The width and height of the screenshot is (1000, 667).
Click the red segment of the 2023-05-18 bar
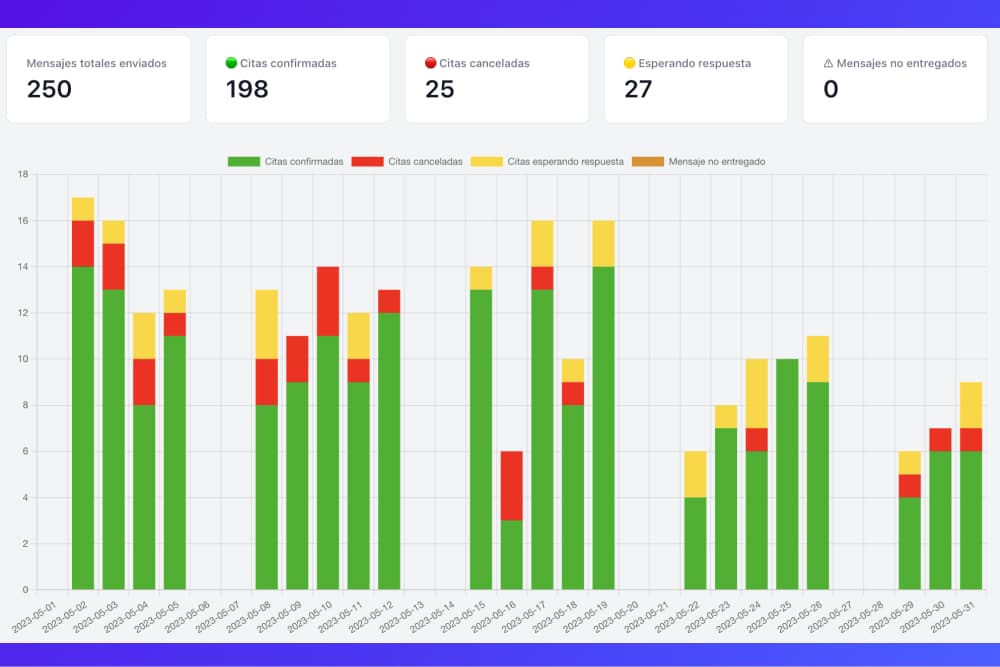click(573, 393)
